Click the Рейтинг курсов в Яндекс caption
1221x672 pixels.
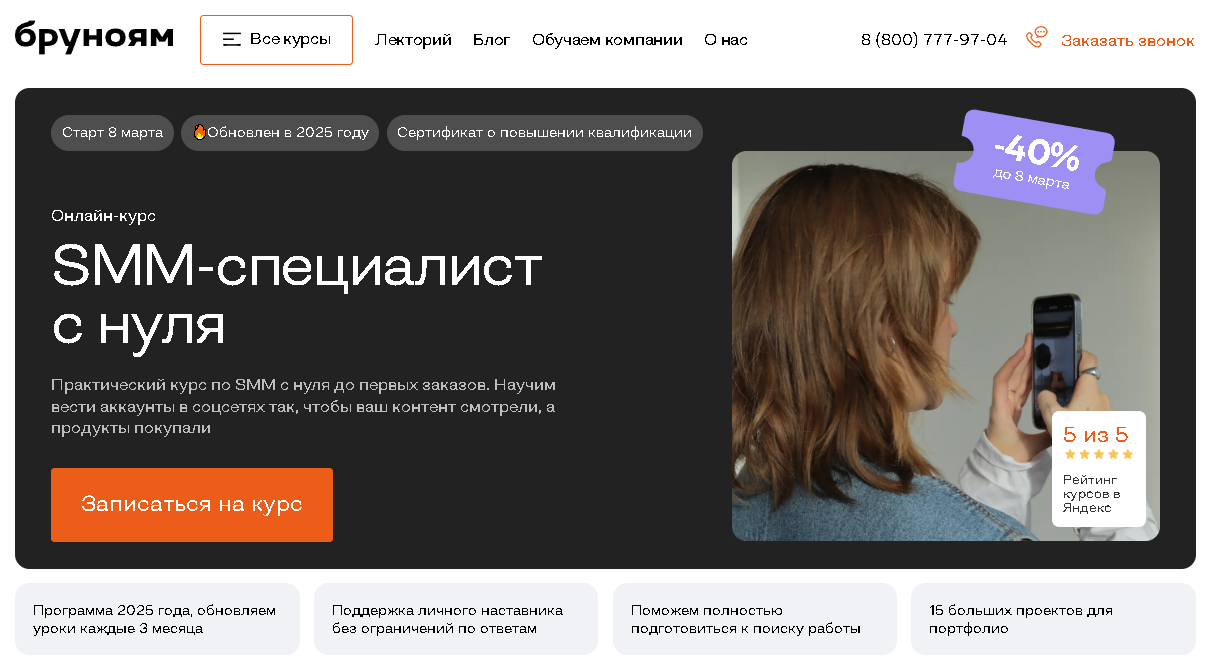[x=1091, y=494]
